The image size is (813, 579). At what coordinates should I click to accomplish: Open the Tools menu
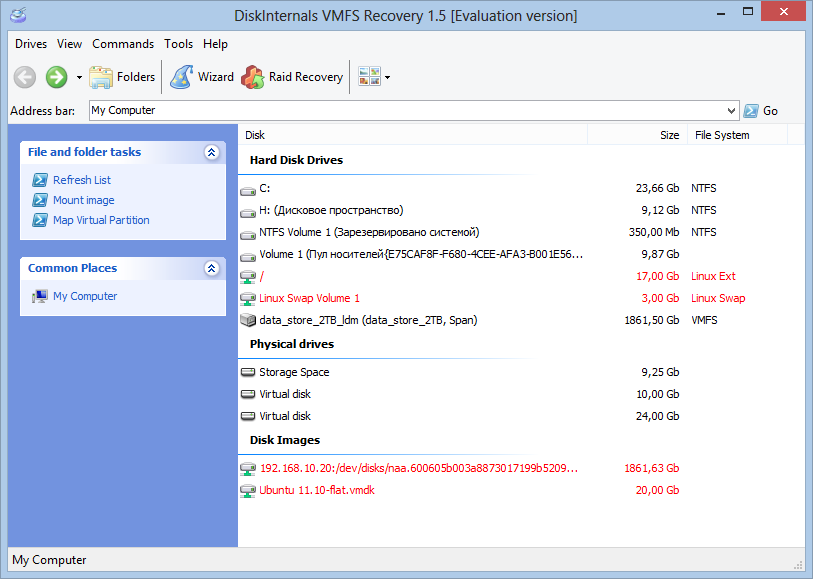click(178, 44)
